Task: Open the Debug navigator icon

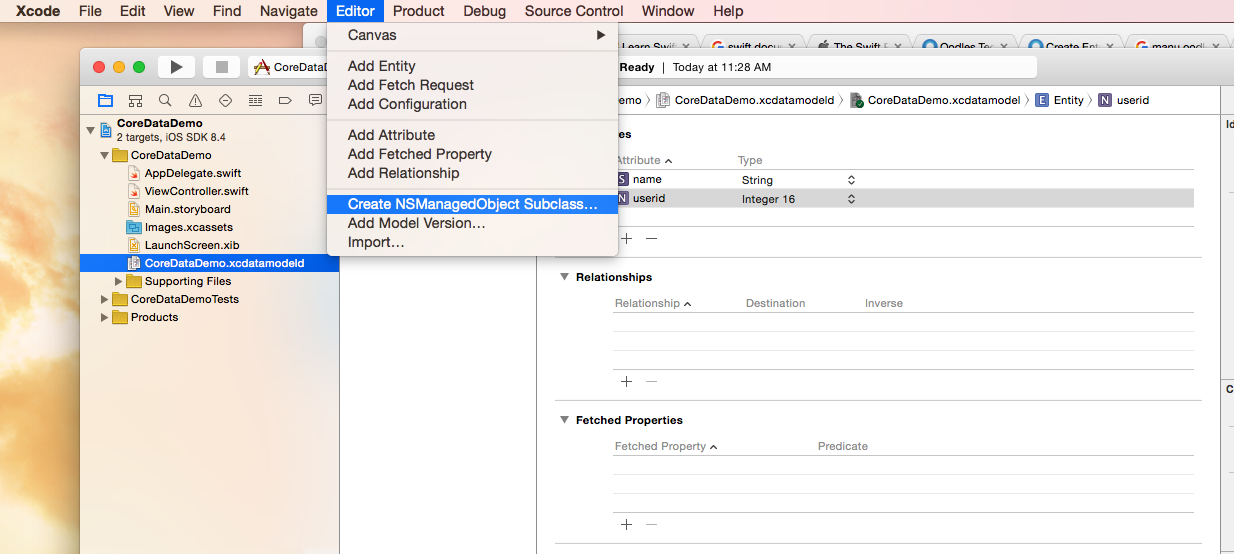Action: 255,100
